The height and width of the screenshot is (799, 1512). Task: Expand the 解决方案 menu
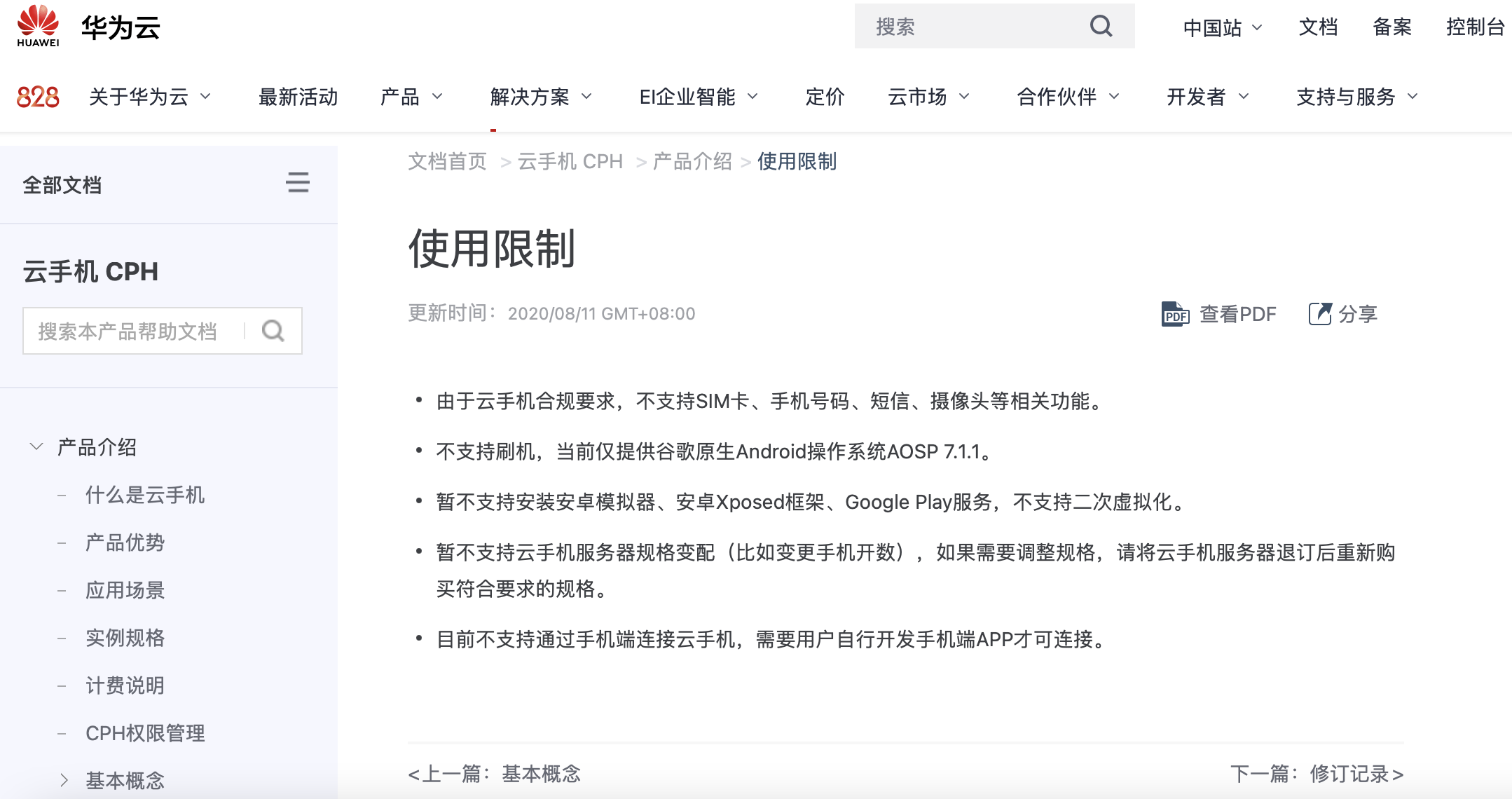point(541,97)
